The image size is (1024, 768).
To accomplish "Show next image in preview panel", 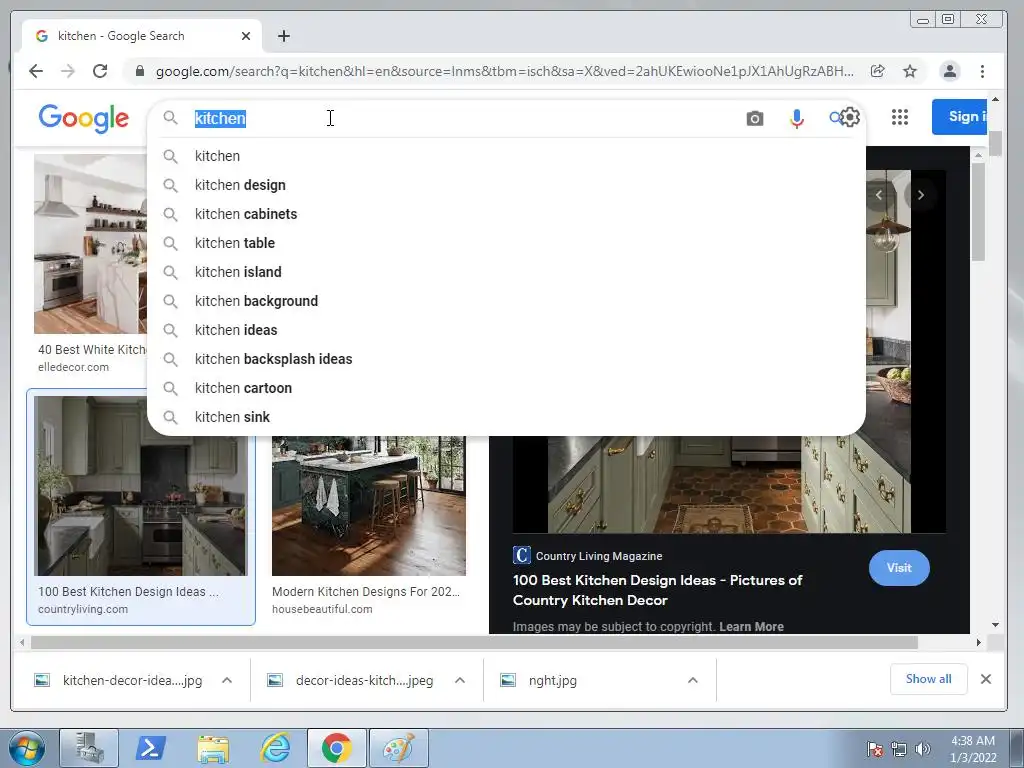I will click(x=921, y=195).
